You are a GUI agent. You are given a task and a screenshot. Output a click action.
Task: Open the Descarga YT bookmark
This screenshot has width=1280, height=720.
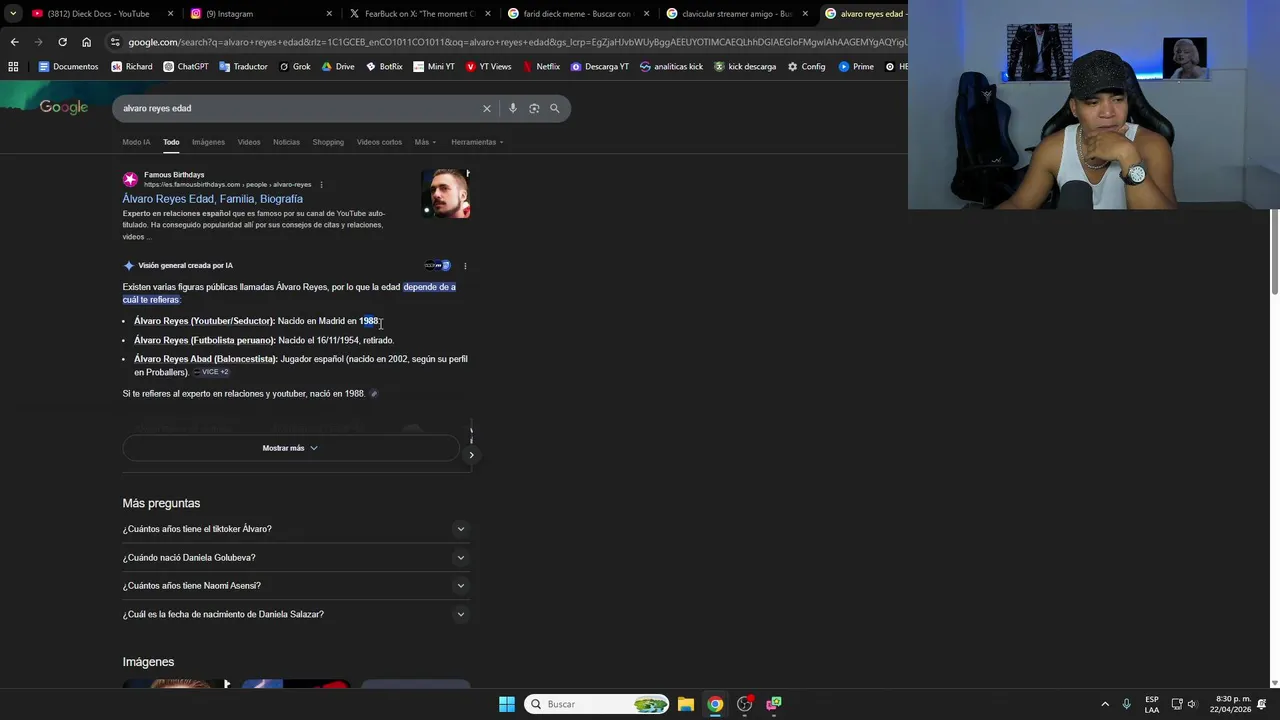tap(600, 67)
